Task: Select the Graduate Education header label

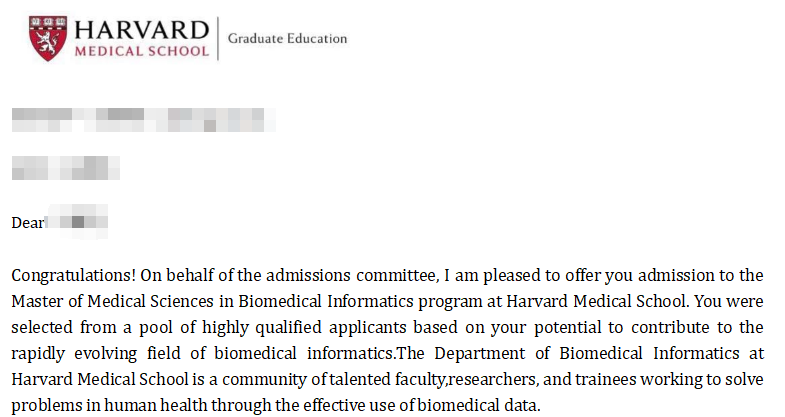Action: click(x=287, y=39)
